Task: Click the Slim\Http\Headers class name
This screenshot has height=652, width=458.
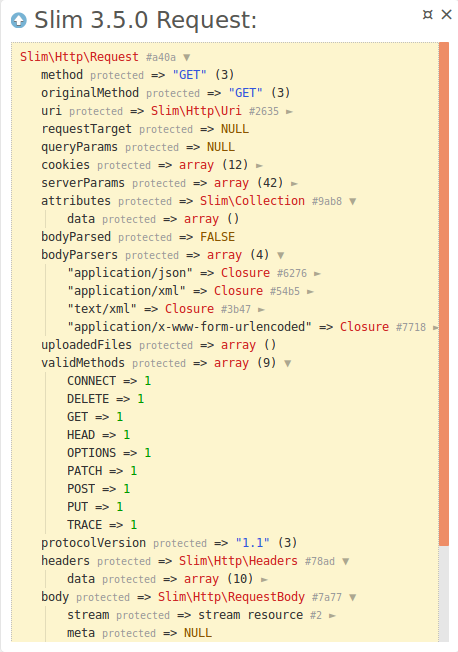Action: tap(238, 561)
